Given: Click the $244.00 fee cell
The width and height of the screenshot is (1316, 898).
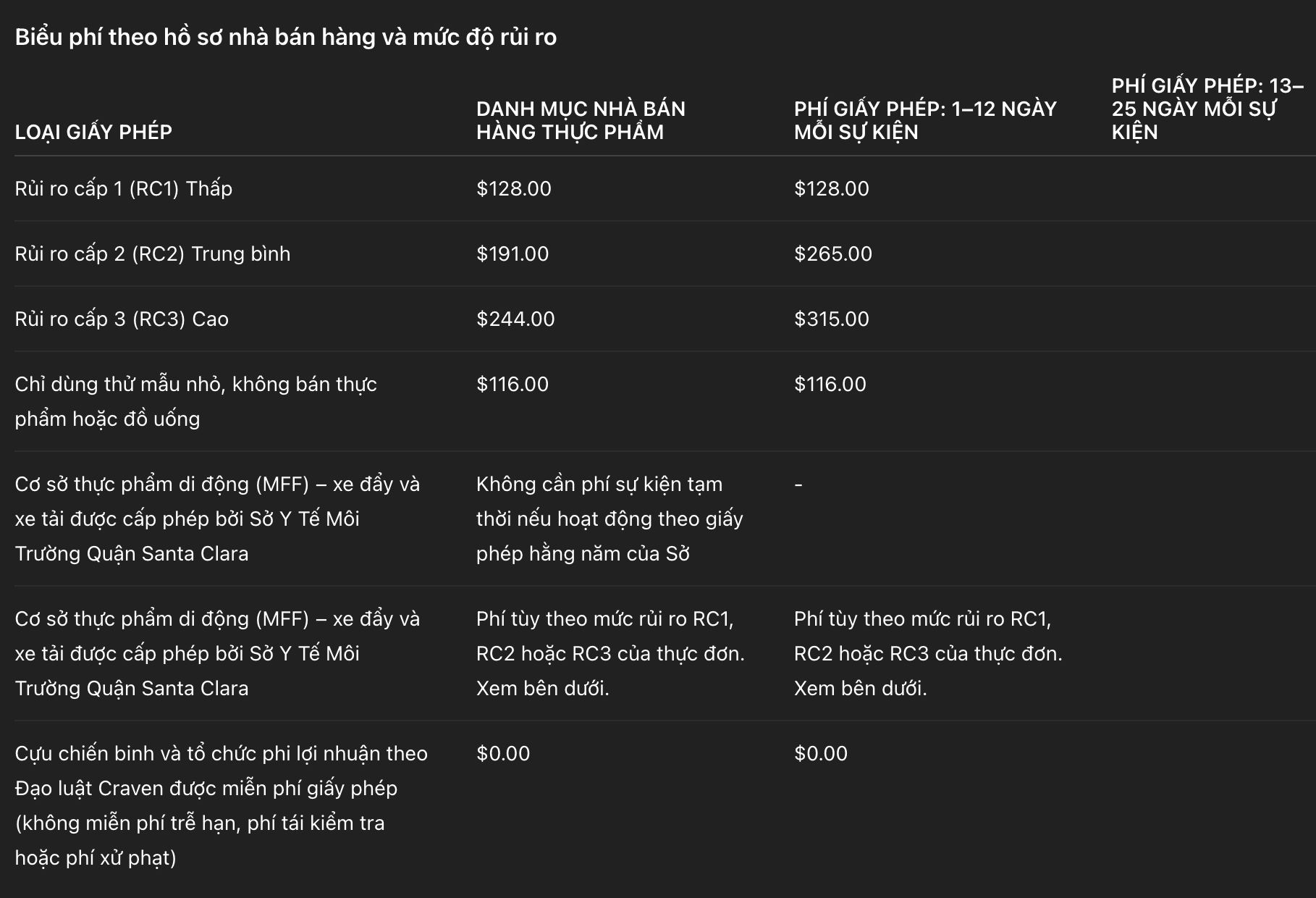Looking at the screenshot, I should 515,319.
